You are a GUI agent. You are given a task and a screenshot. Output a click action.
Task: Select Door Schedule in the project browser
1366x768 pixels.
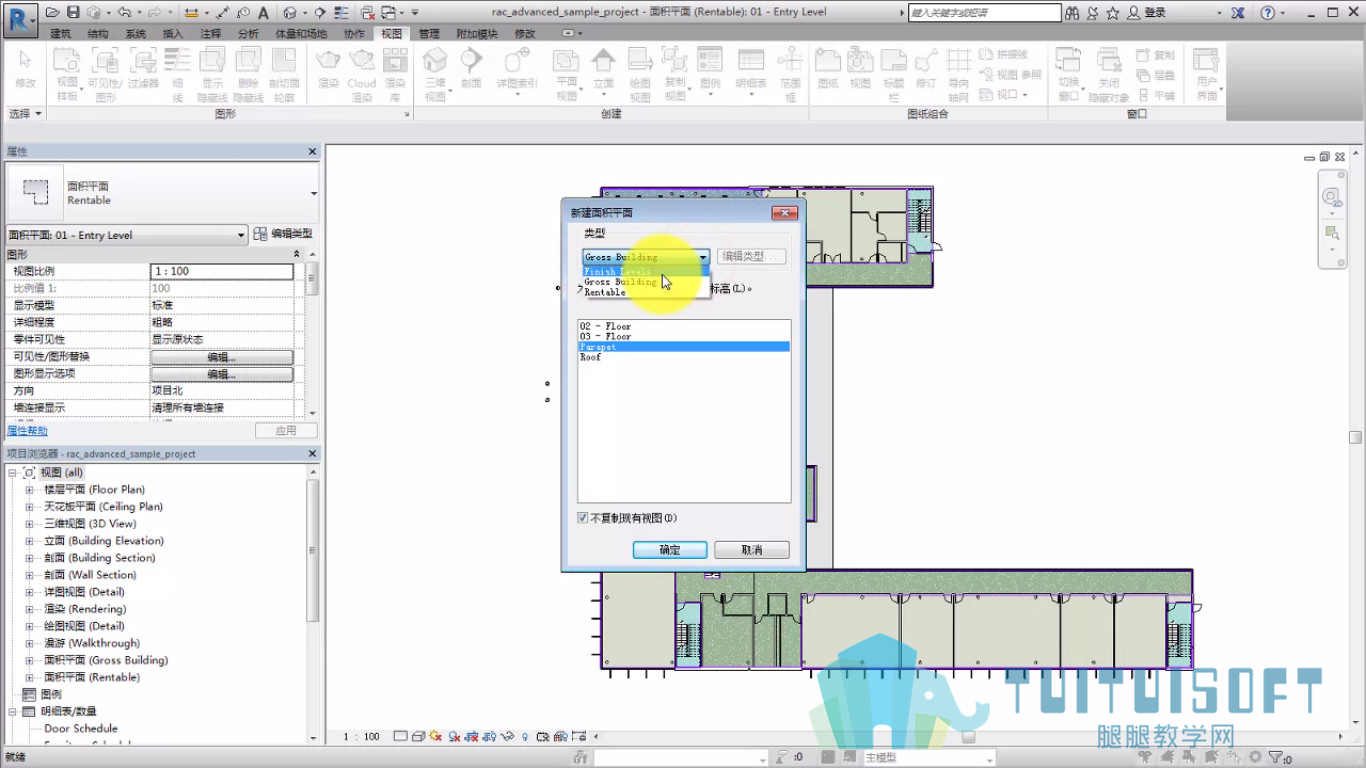click(x=81, y=729)
